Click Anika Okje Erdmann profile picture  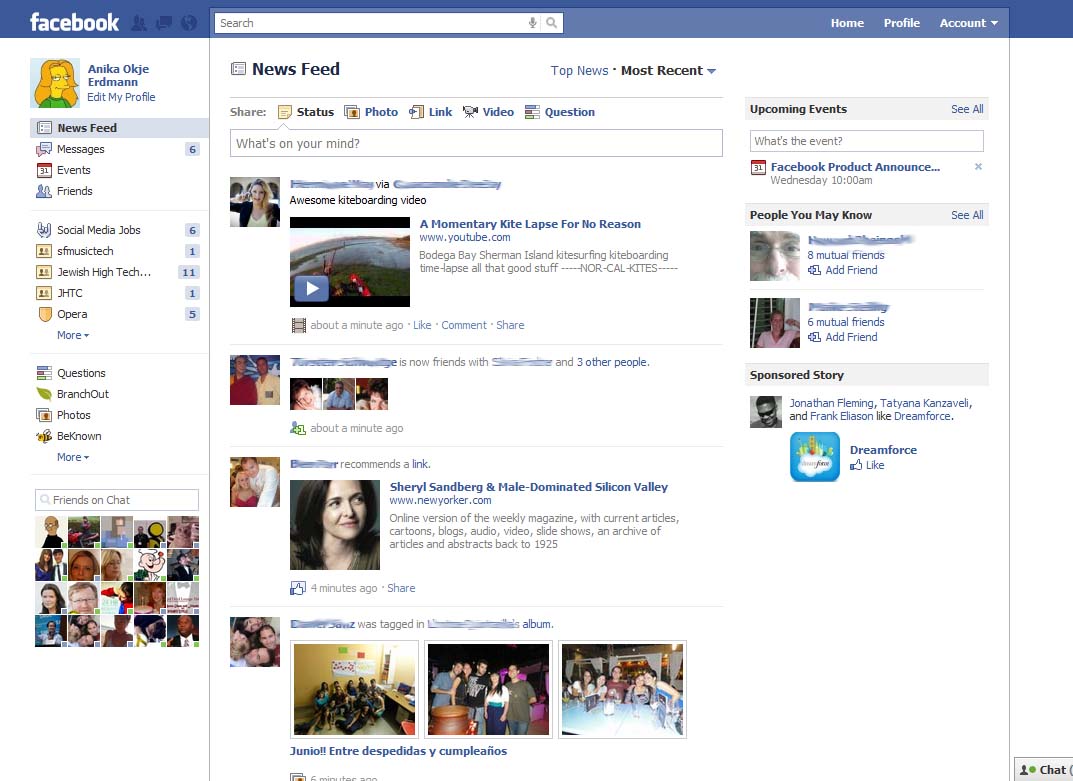click(55, 83)
